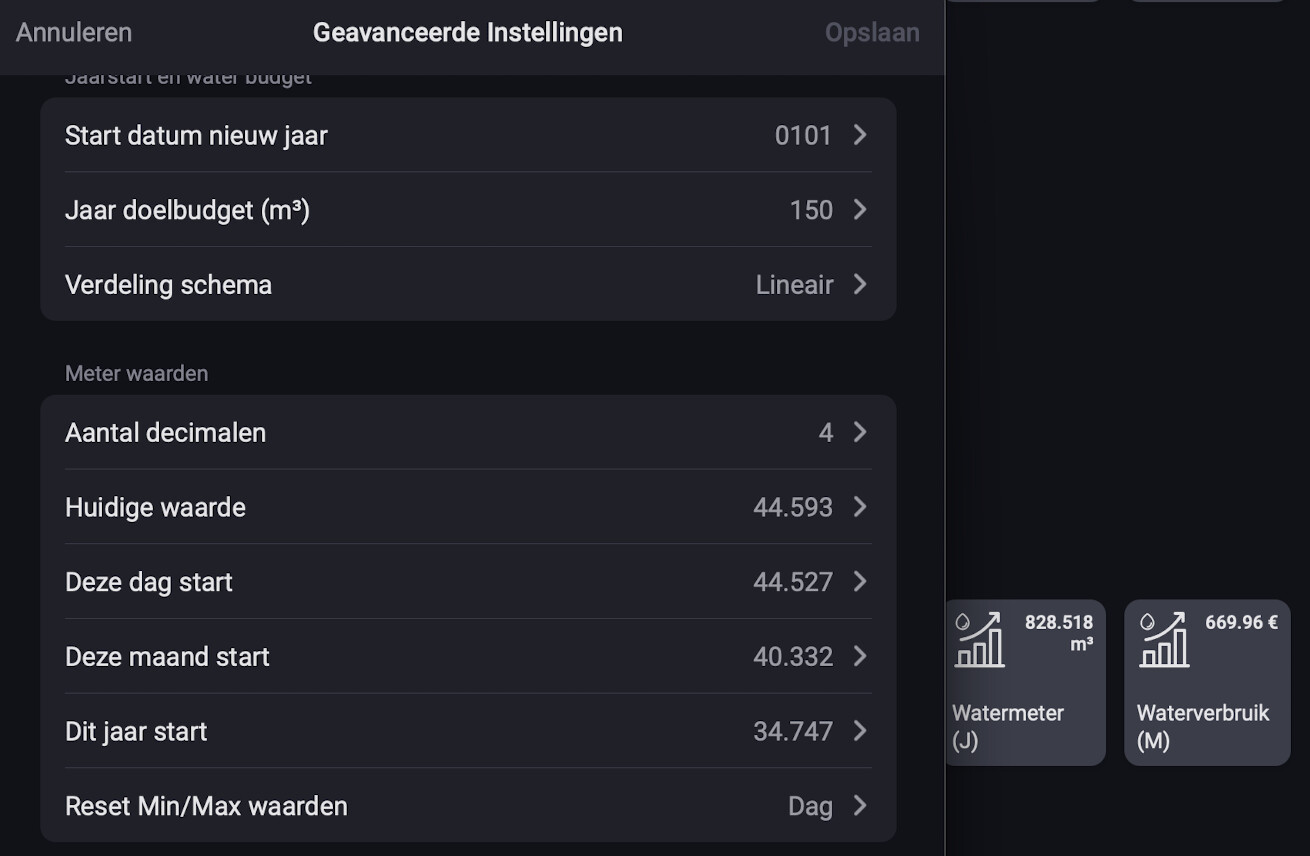Expand the Verdeling schema chevron
The height and width of the screenshot is (856, 1310).
point(860,284)
